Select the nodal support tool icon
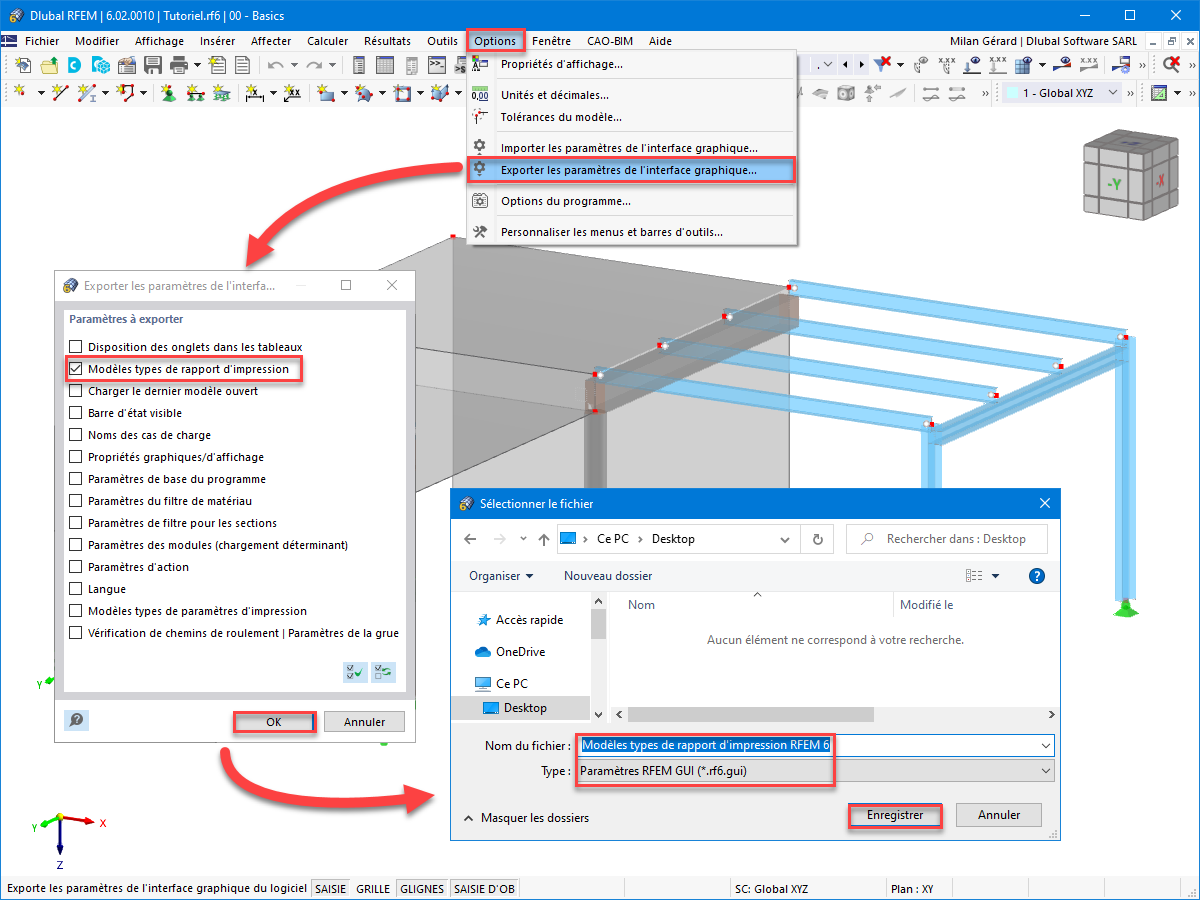1200x900 pixels. [168, 93]
